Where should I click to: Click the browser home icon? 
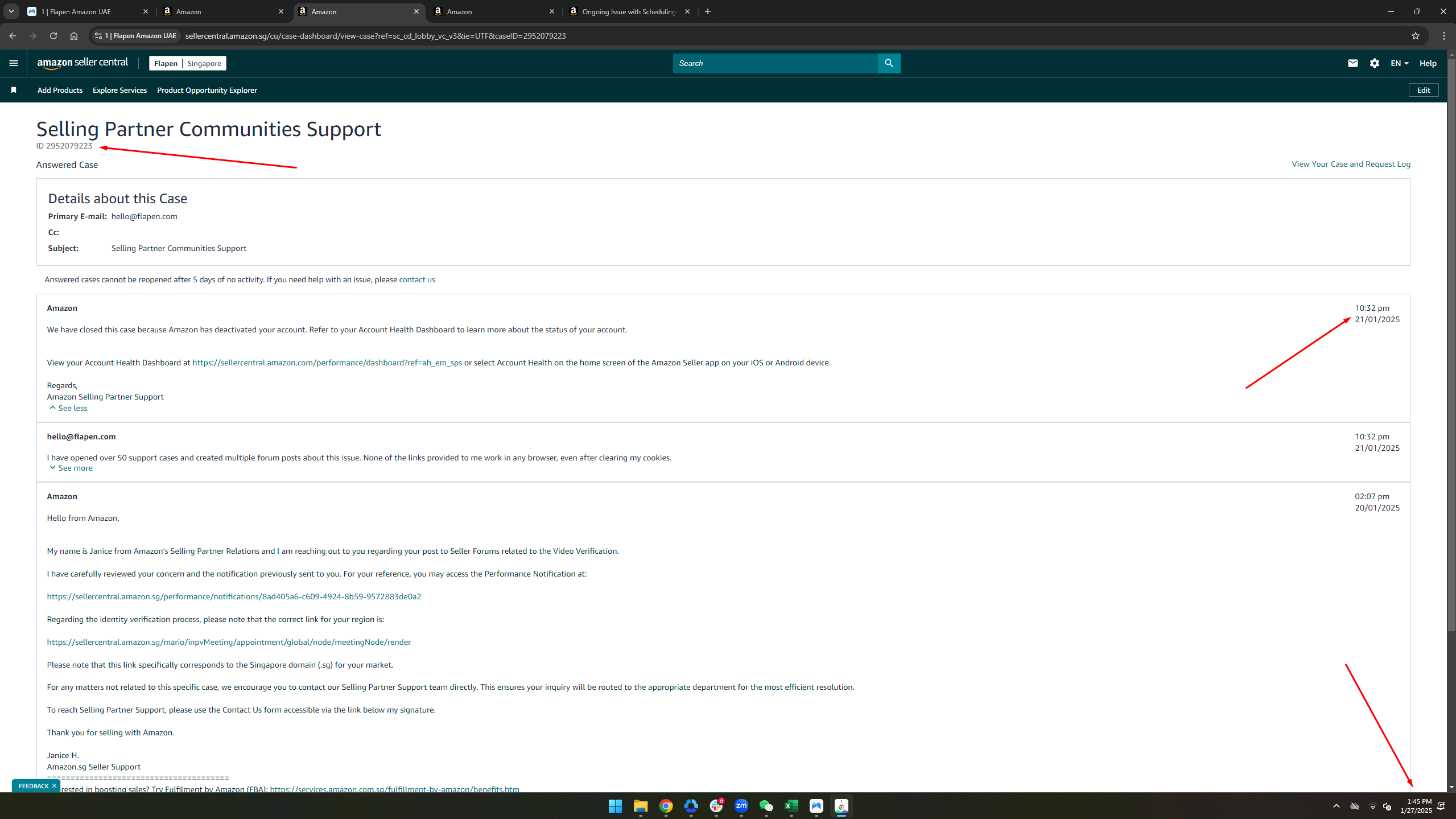coord(74,36)
